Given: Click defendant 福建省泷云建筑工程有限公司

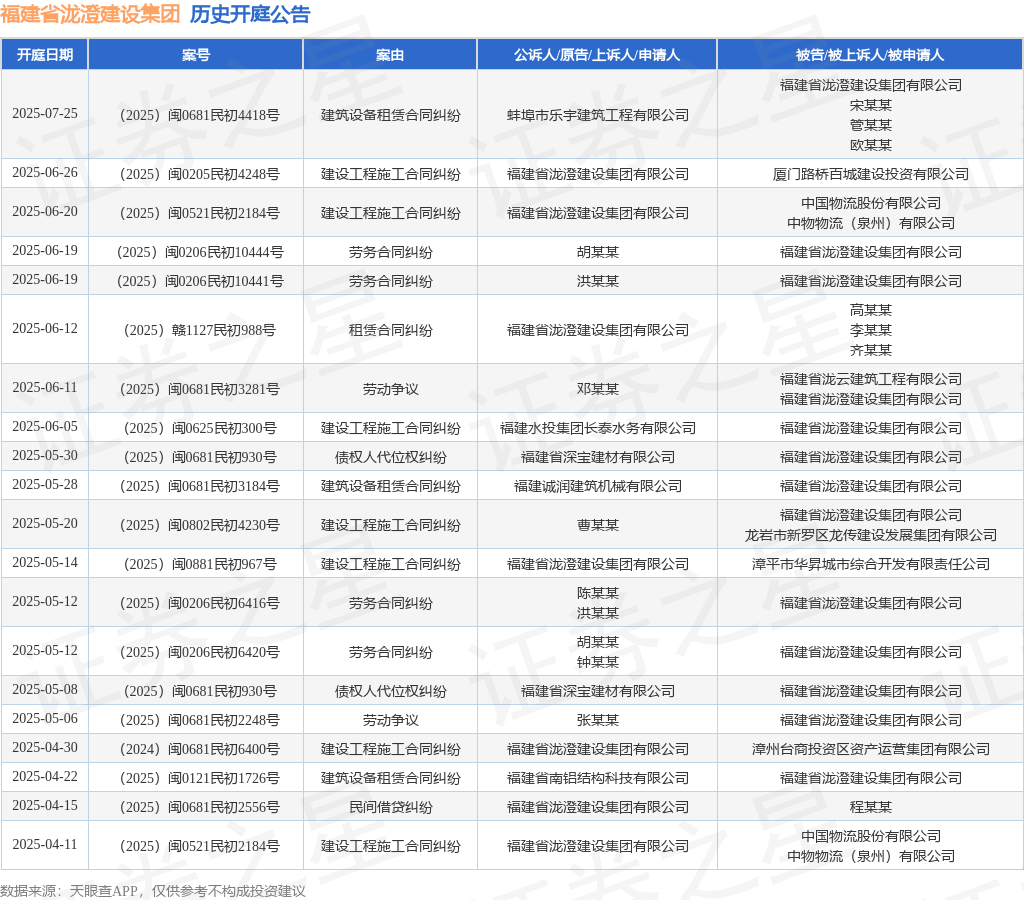Looking at the screenshot, I should tap(871, 379).
